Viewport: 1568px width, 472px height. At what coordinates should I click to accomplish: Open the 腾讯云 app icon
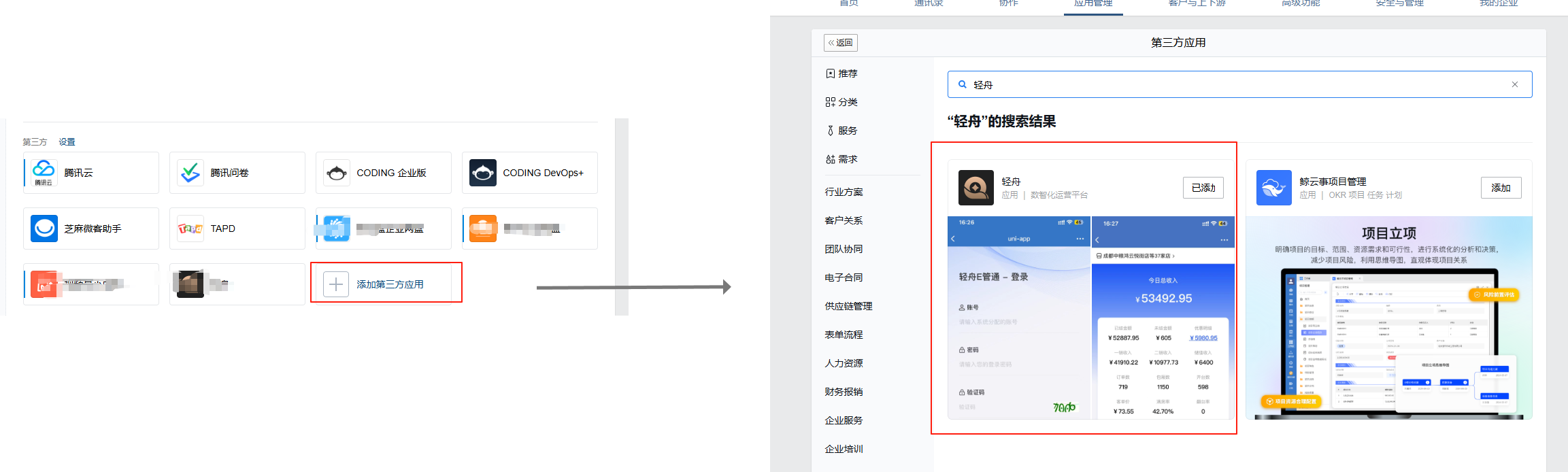pyautogui.click(x=44, y=173)
